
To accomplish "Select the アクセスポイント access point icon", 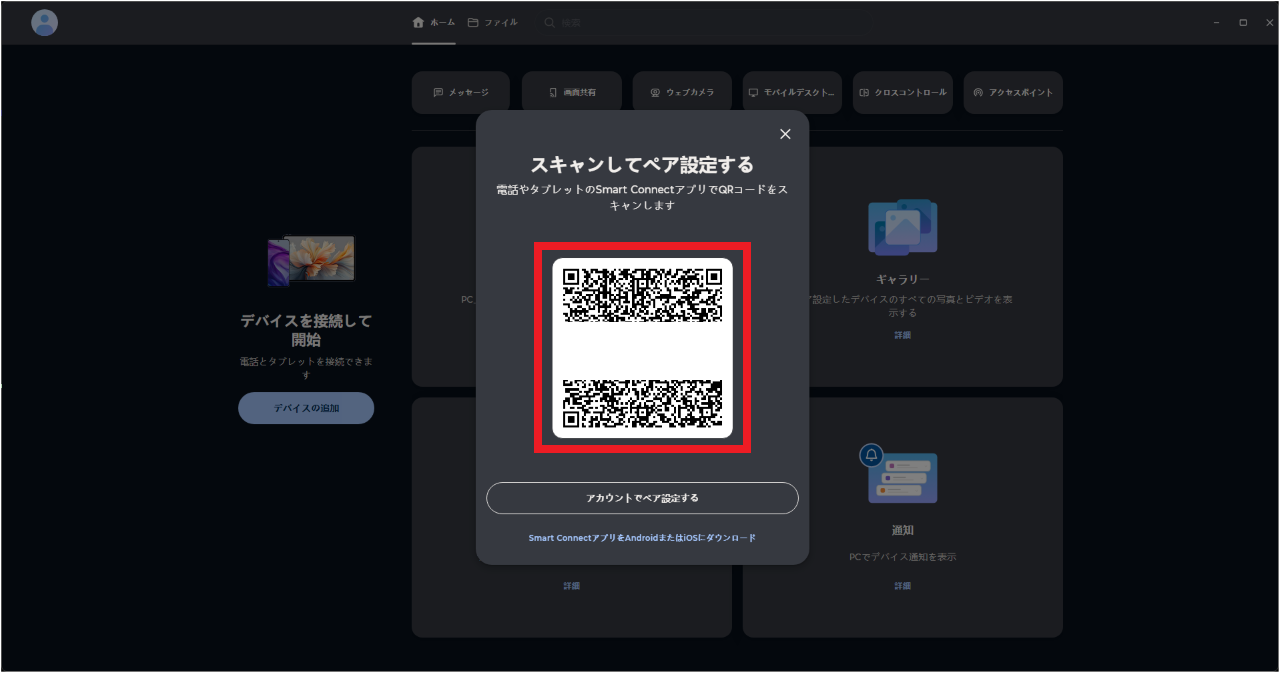I will click(977, 92).
